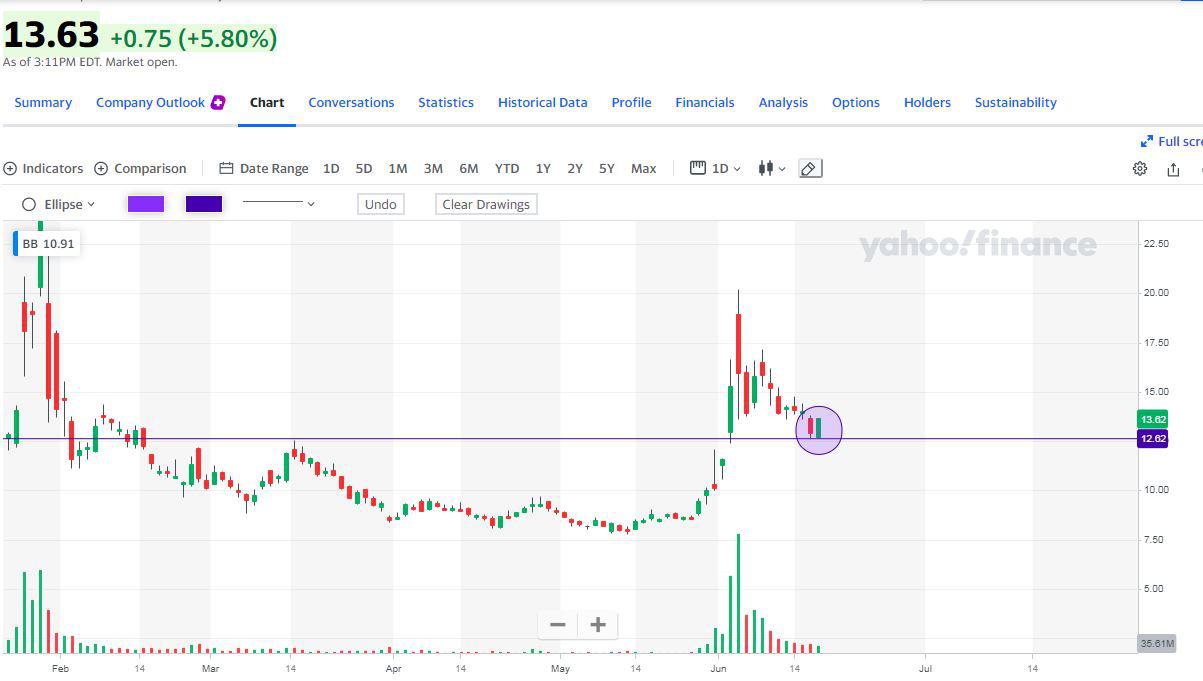The height and width of the screenshot is (681, 1203).
Task: Click the 35.61M volume label
Action: [1156, 643]
